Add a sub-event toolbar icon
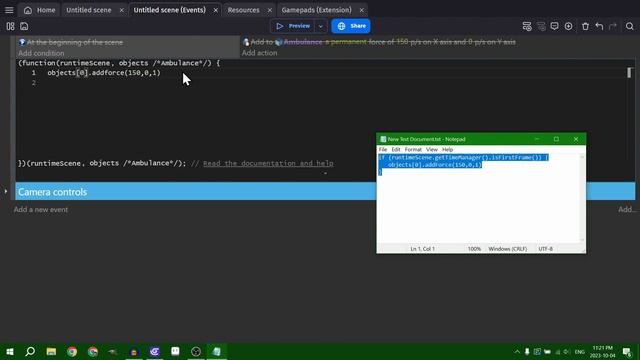Image resolution: width=640 pixels, height=360 pixels. [x=541, y=26]
